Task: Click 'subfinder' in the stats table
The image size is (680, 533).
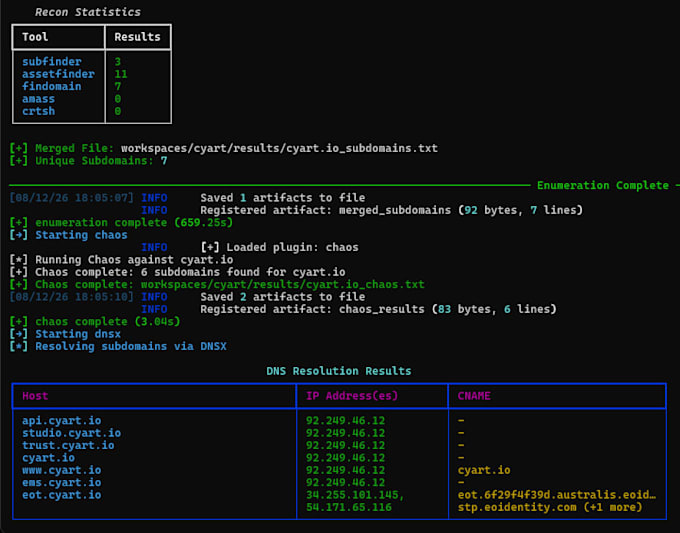Action: [52, 62]
